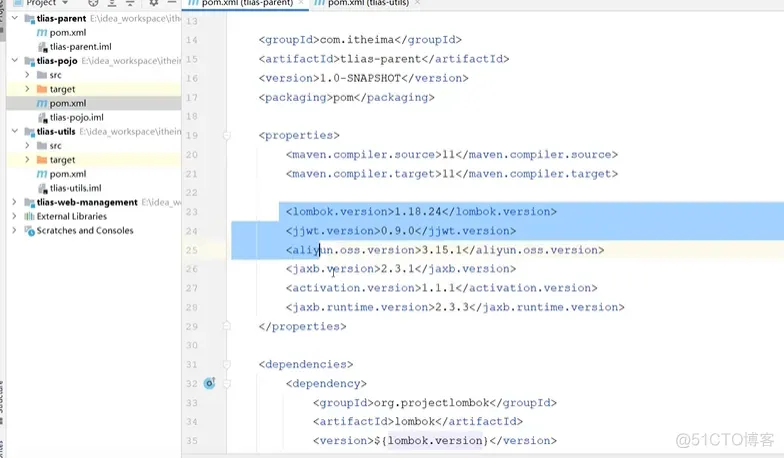Click Maven icon of pom.xml under tlias-parent
784x458 pixels.
coord(42,32)
